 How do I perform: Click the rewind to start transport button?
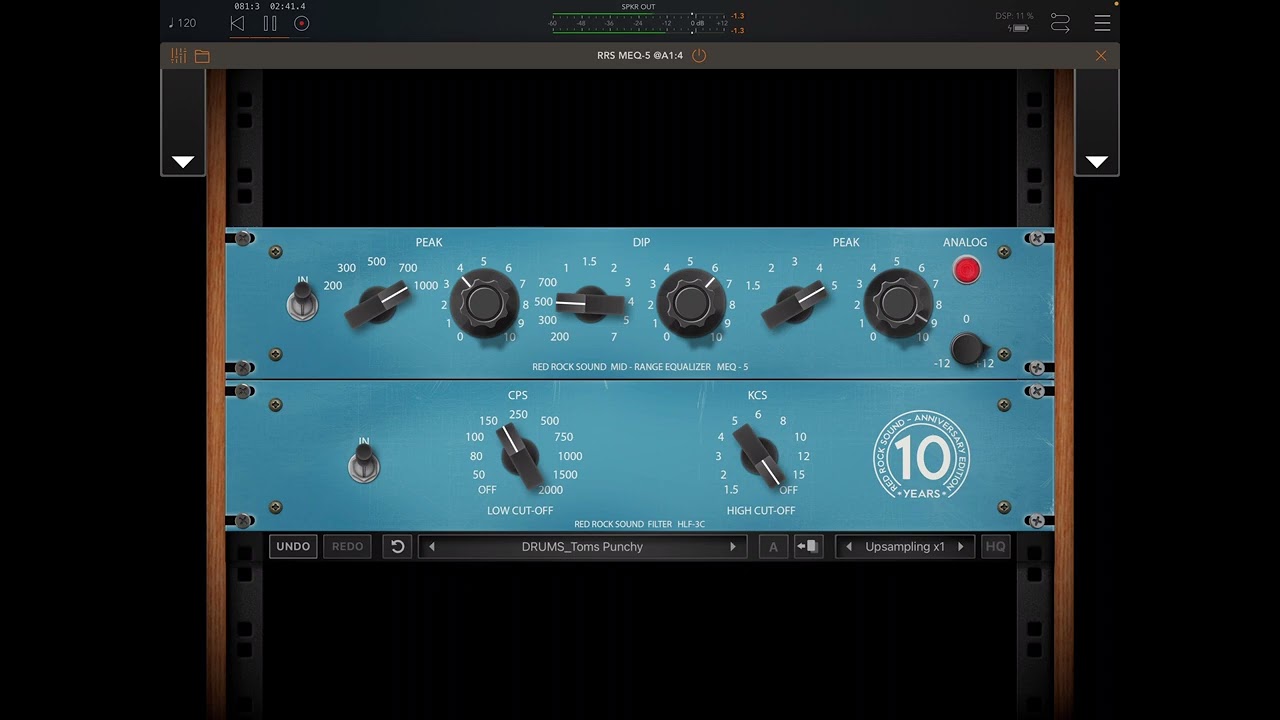(237, 23)
